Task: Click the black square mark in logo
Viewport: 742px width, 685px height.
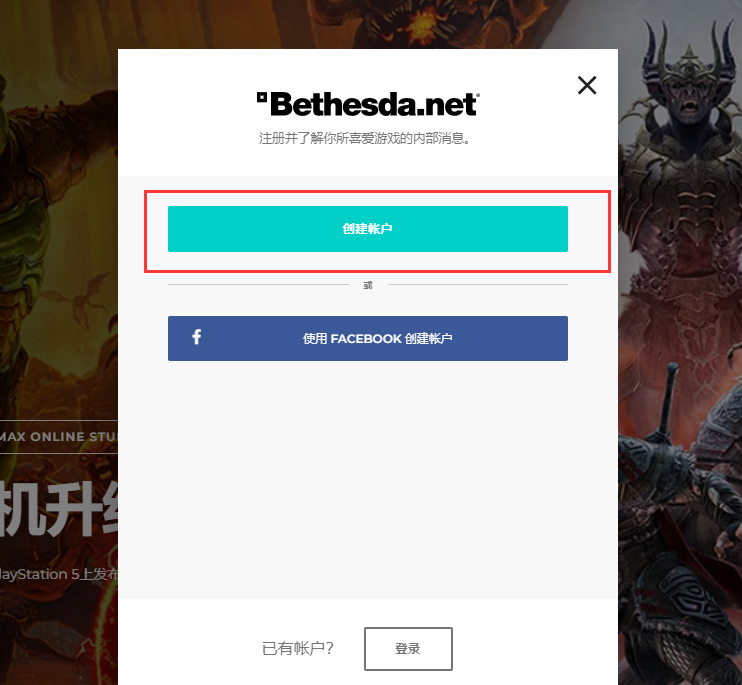Action: coord(262,97)
